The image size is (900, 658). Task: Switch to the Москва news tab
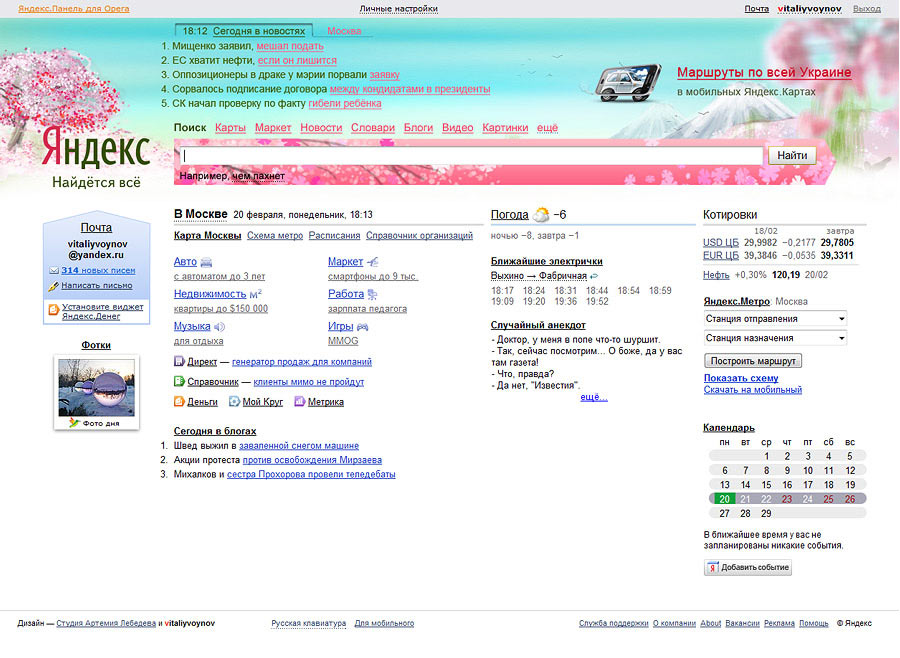(x=344, y=31)
